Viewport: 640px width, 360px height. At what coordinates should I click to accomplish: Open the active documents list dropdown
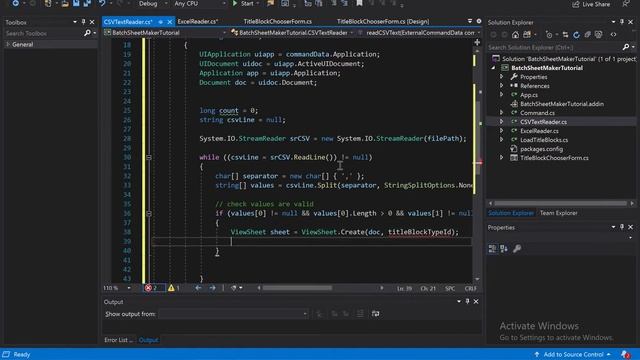pos(470,21)
